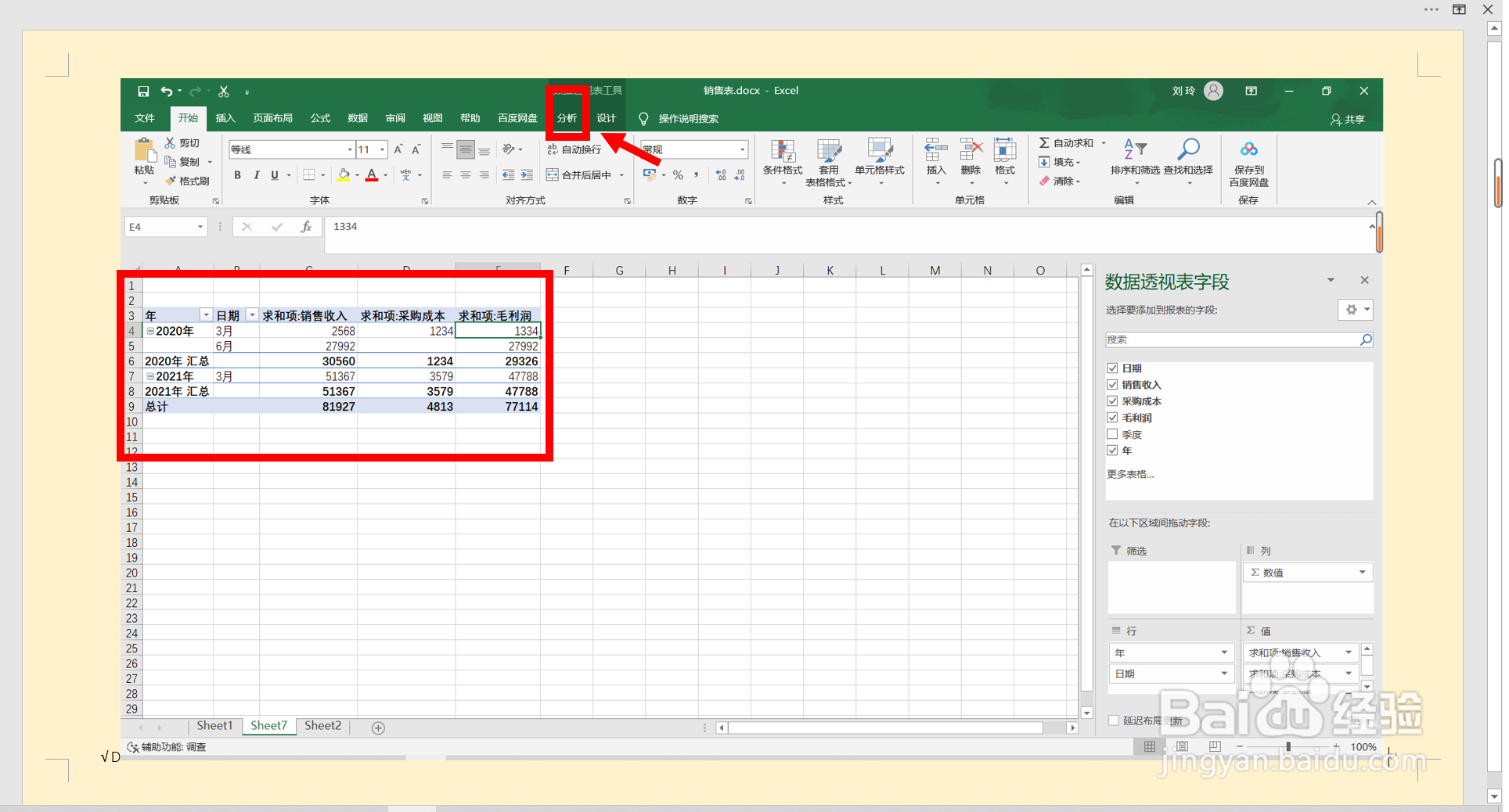Viewport: 1509px width, 812px height.
Task: Uncheck the 采购成本 field checkbox
Action: pyautogui.click(x=1112, y=401)
